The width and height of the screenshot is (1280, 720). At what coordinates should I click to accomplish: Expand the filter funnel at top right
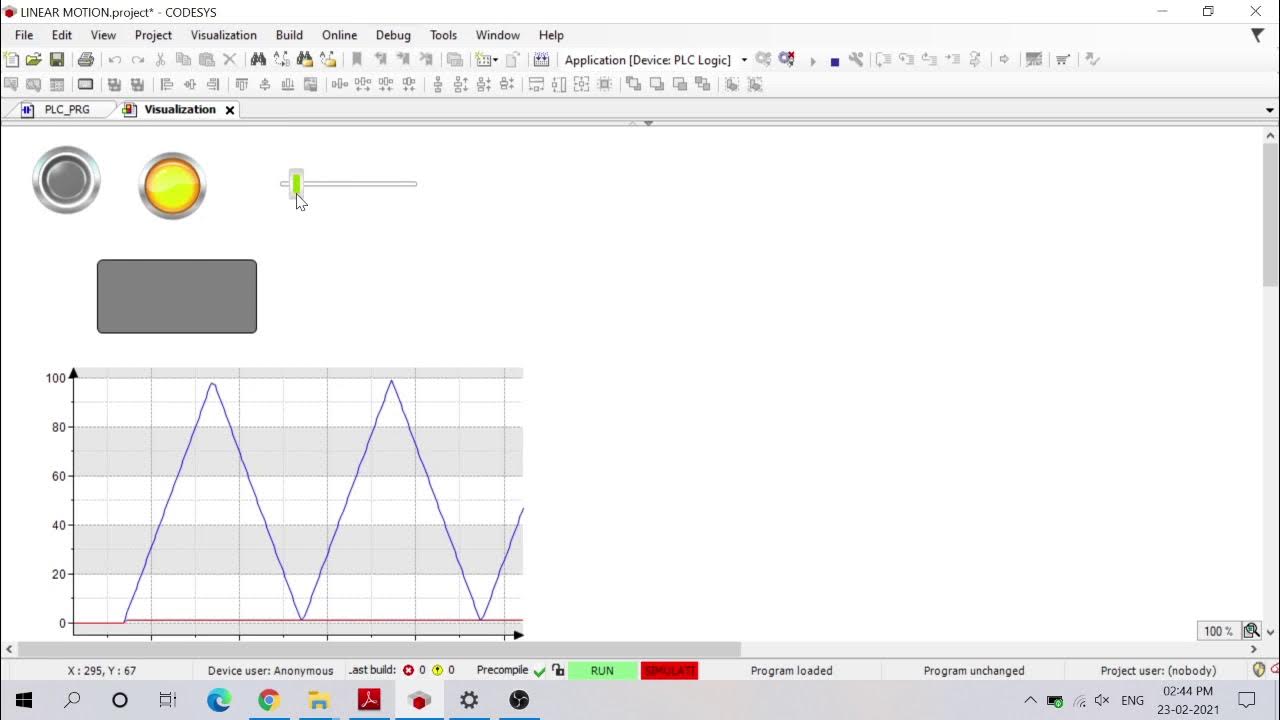point(1257,36)
